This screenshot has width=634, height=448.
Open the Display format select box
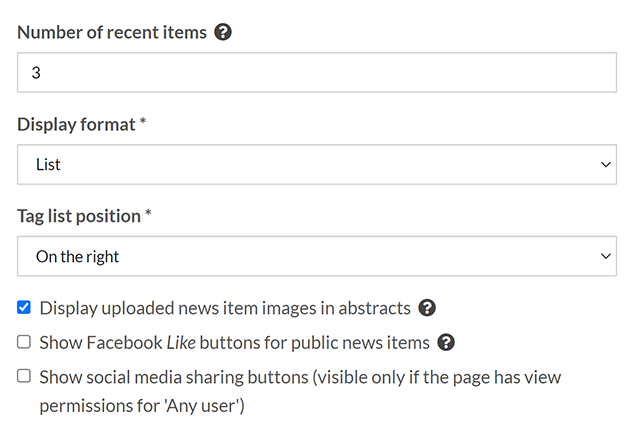316,164
